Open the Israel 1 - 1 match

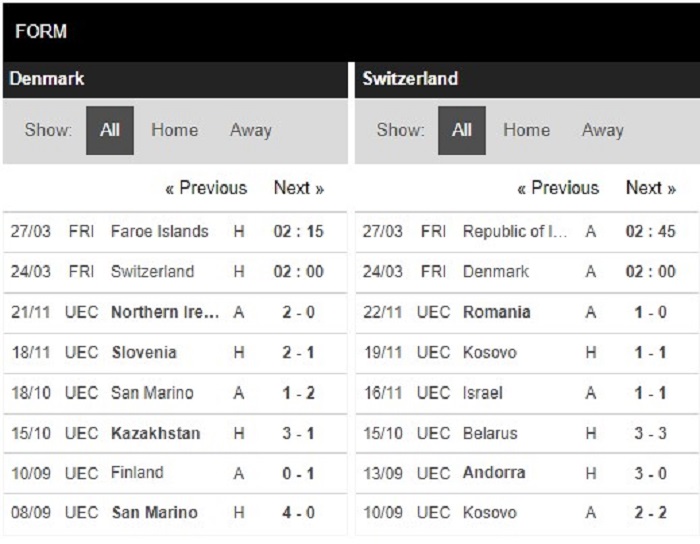[526, 393]
